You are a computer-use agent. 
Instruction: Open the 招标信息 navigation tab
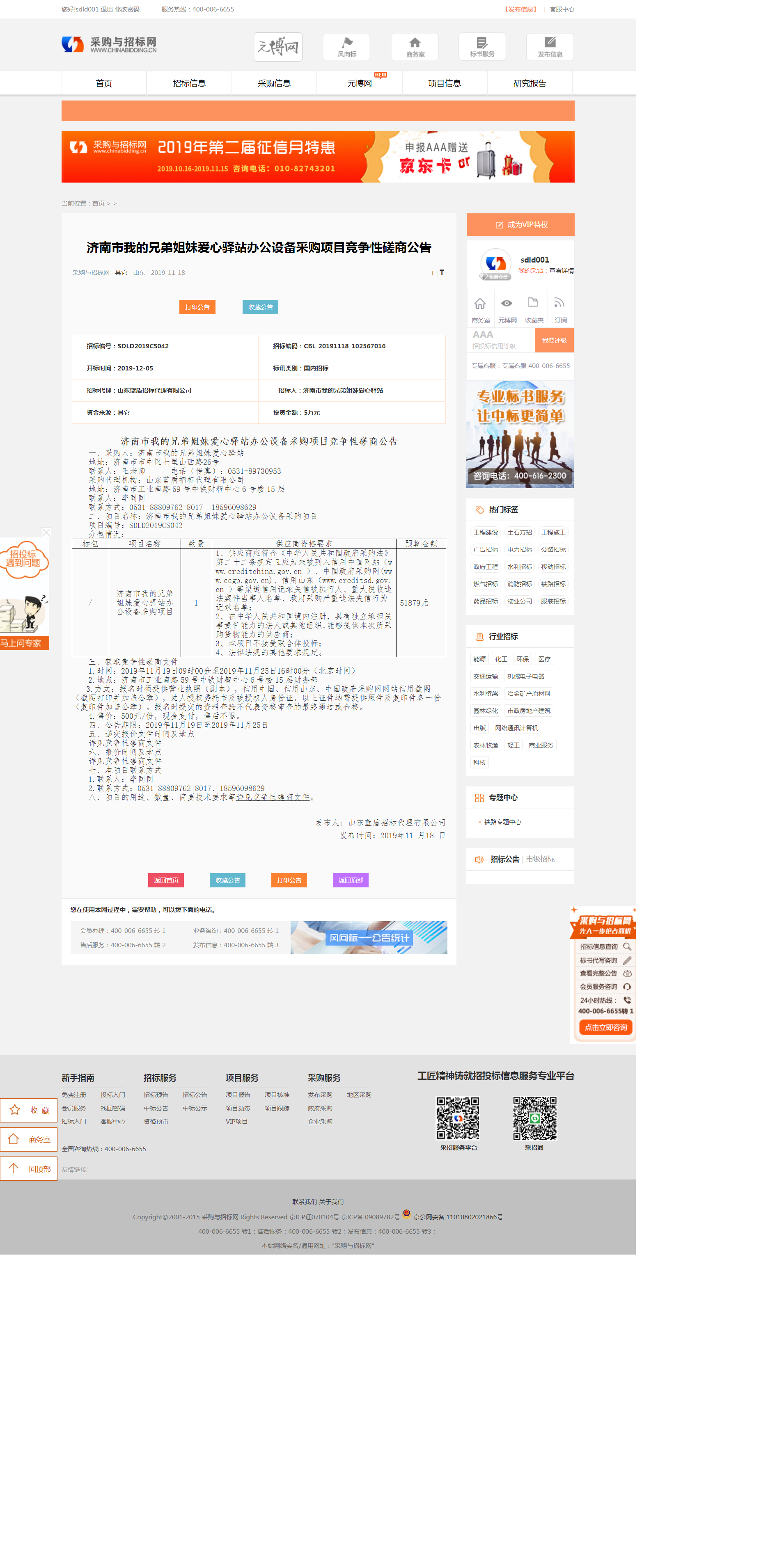190,83
